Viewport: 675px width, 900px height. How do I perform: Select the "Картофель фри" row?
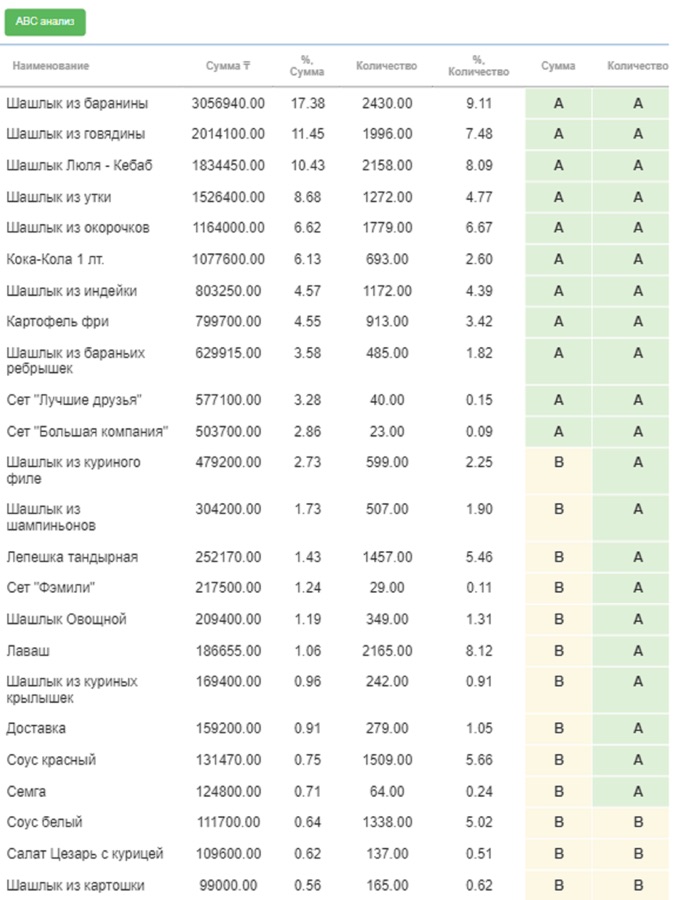(x=58, y=322)
